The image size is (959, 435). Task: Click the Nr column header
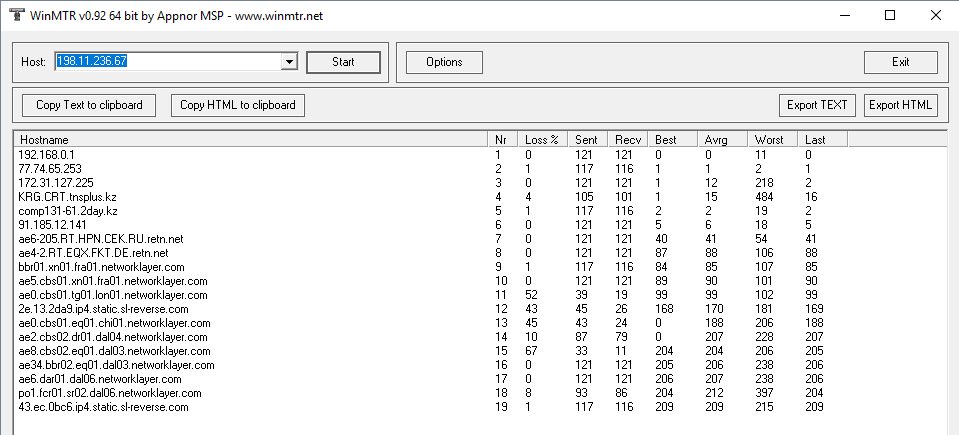tap(502, 139)
